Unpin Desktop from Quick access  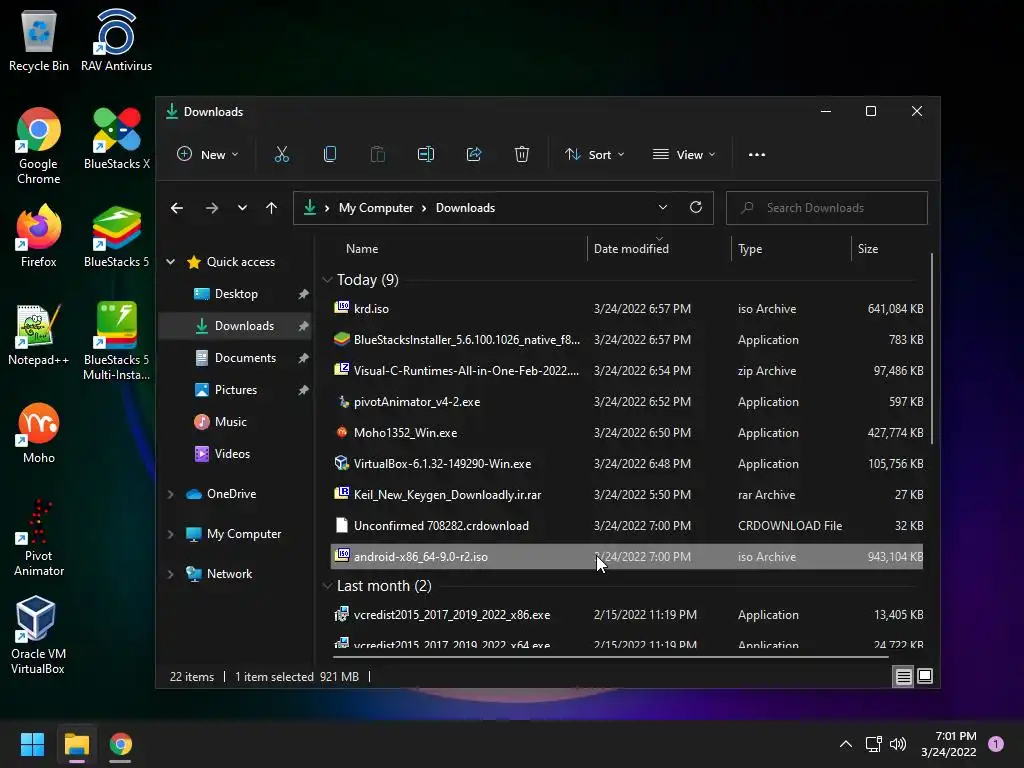tap(303, 295)
